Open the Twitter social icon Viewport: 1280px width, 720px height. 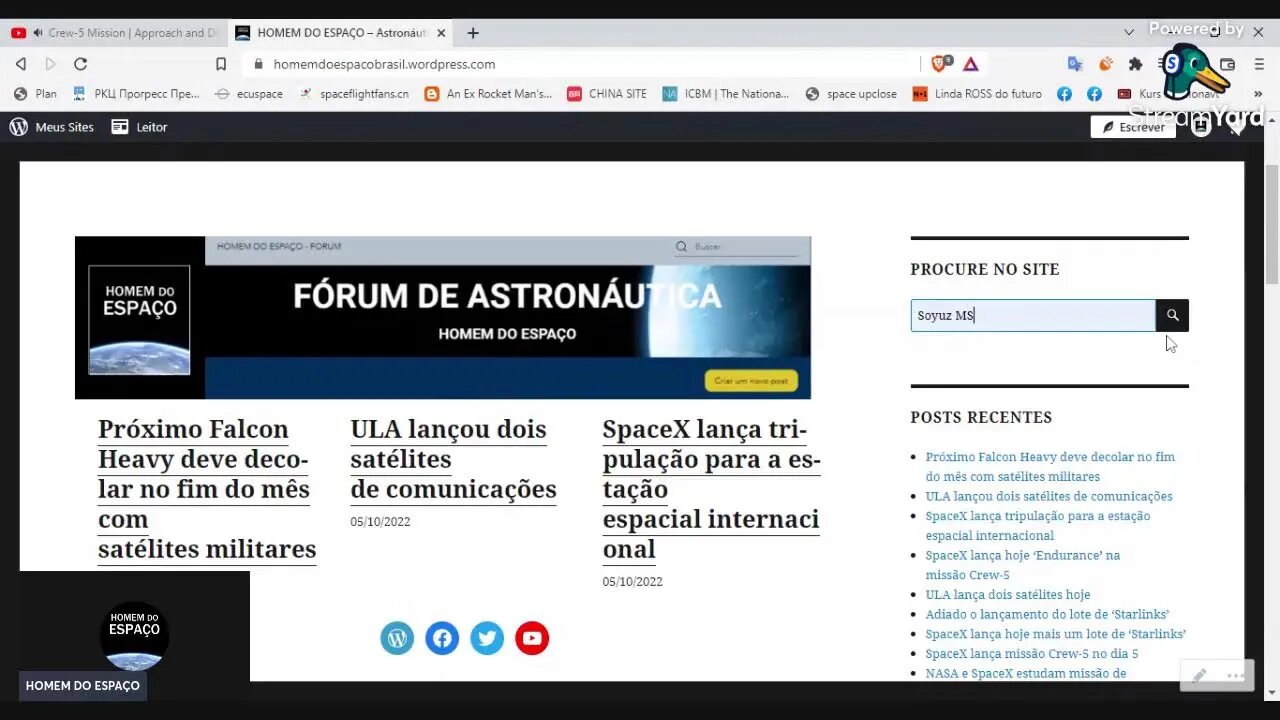(x=487, y=638)
